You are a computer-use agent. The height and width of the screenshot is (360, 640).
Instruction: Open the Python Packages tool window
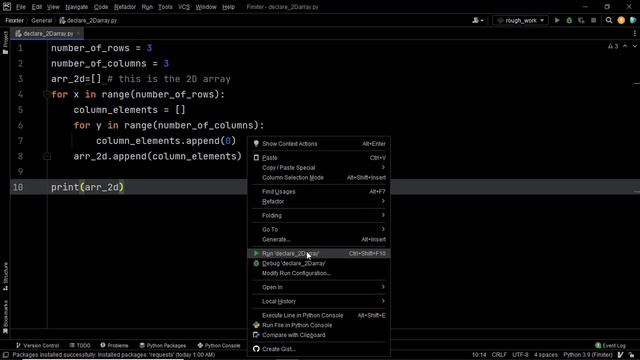162,345
